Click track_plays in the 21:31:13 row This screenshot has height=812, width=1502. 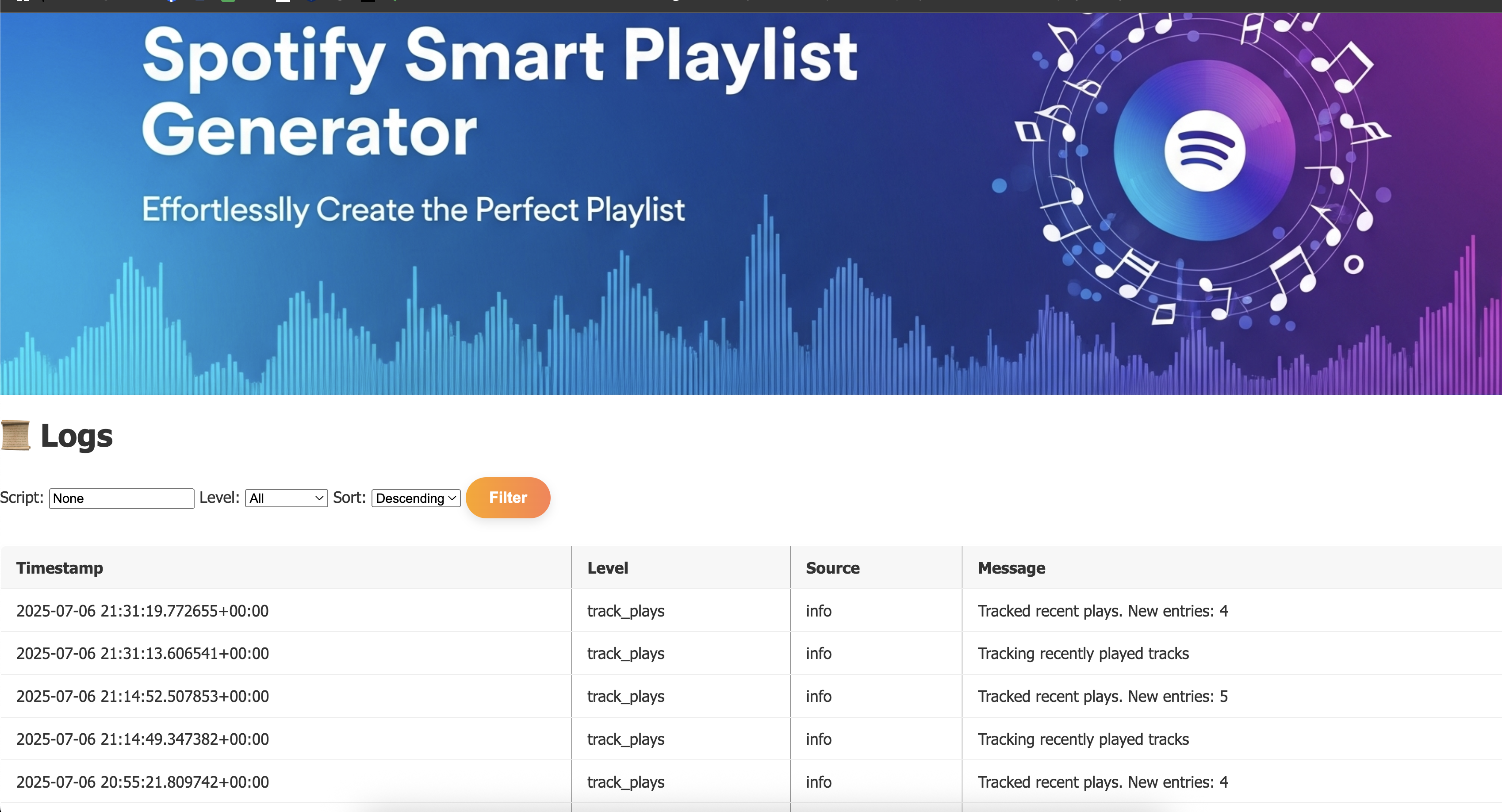[626, 654]
